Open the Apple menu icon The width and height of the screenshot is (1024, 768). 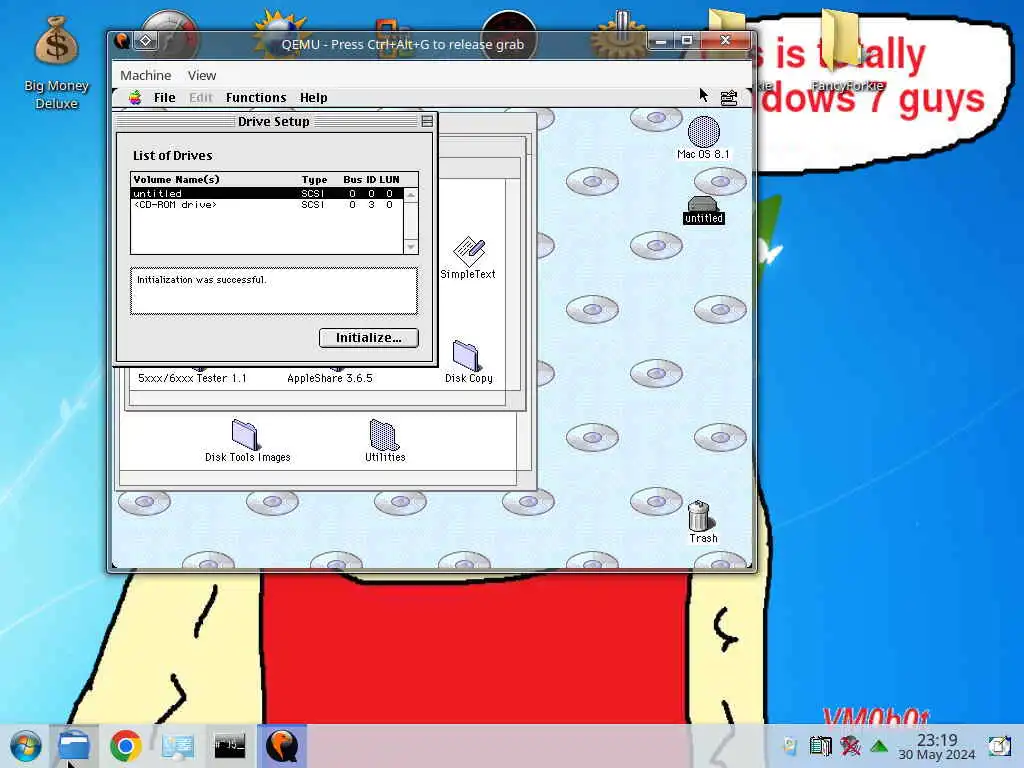(135, 98)
